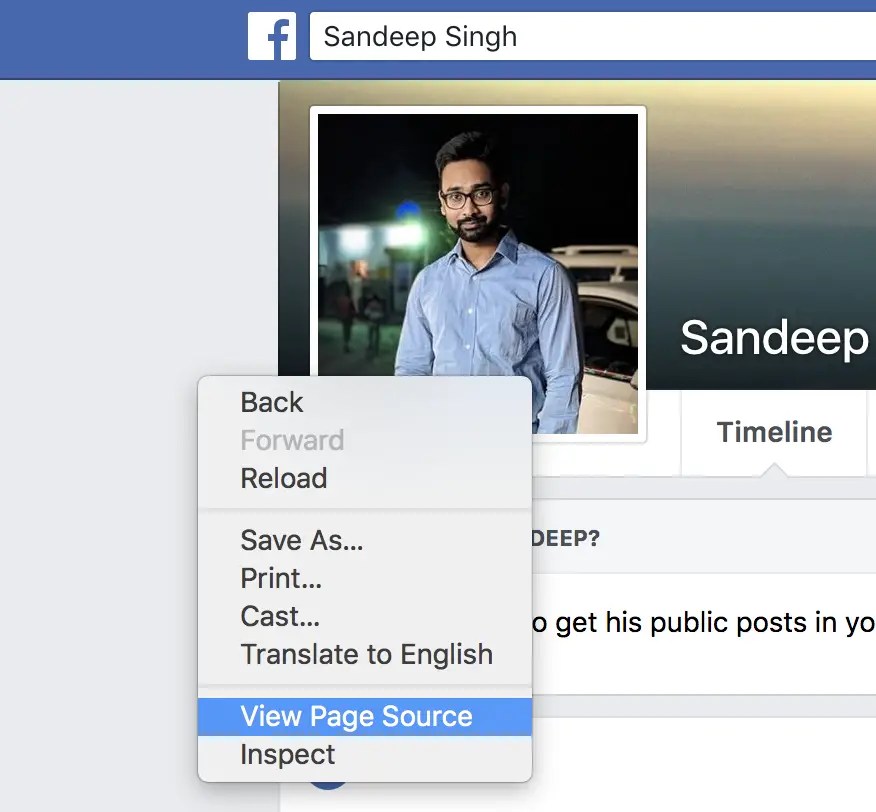Choose Reload from the context menu

(x=283, y=479)
